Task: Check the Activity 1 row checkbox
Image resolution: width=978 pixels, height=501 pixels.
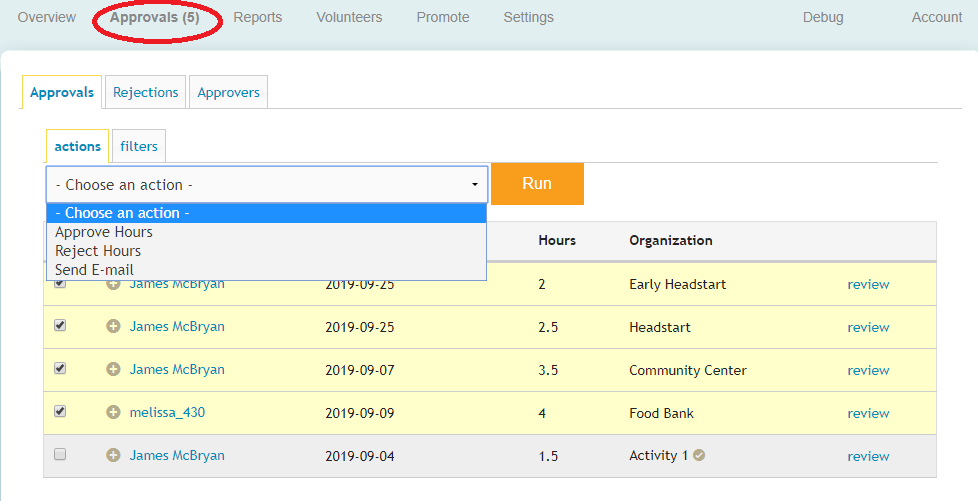Action: pos(60,454)
